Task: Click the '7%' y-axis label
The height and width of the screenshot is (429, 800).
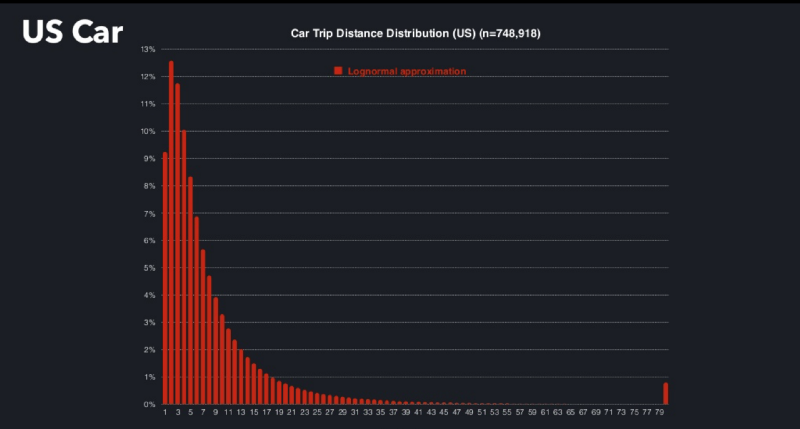Action: (x=149, y=213)
